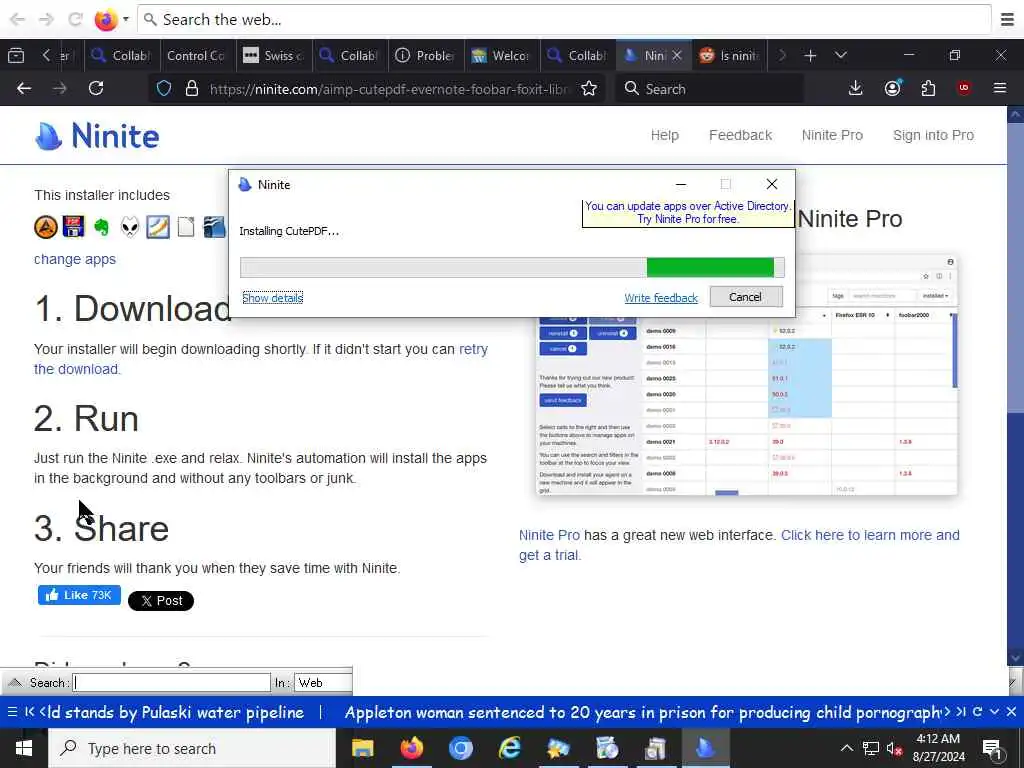This screenshot has height=768, width=1024.
Task: Go back using the Firefox toolbar back arrow
Action: click(24, 88)
